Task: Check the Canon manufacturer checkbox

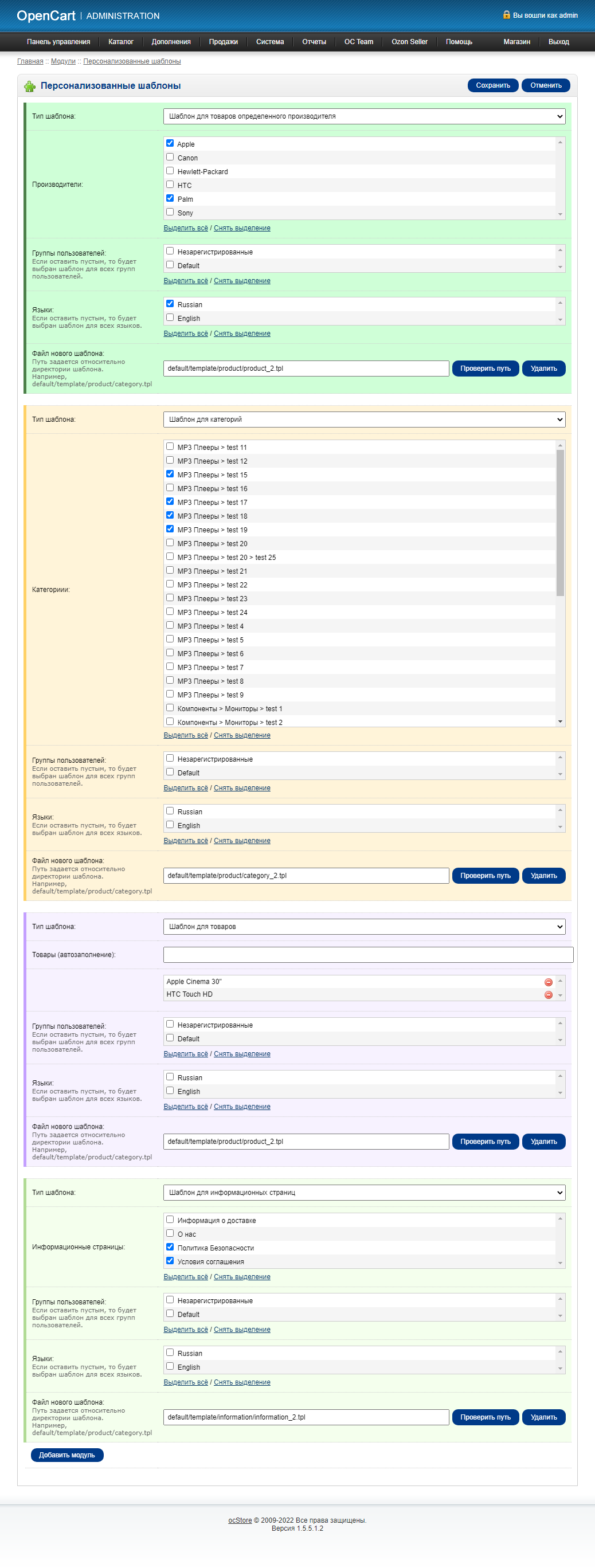Action: [170, 157]
